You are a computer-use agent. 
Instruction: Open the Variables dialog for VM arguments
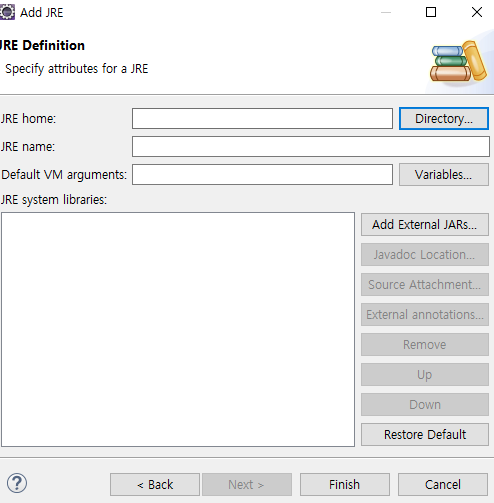(x=444, y=174)
